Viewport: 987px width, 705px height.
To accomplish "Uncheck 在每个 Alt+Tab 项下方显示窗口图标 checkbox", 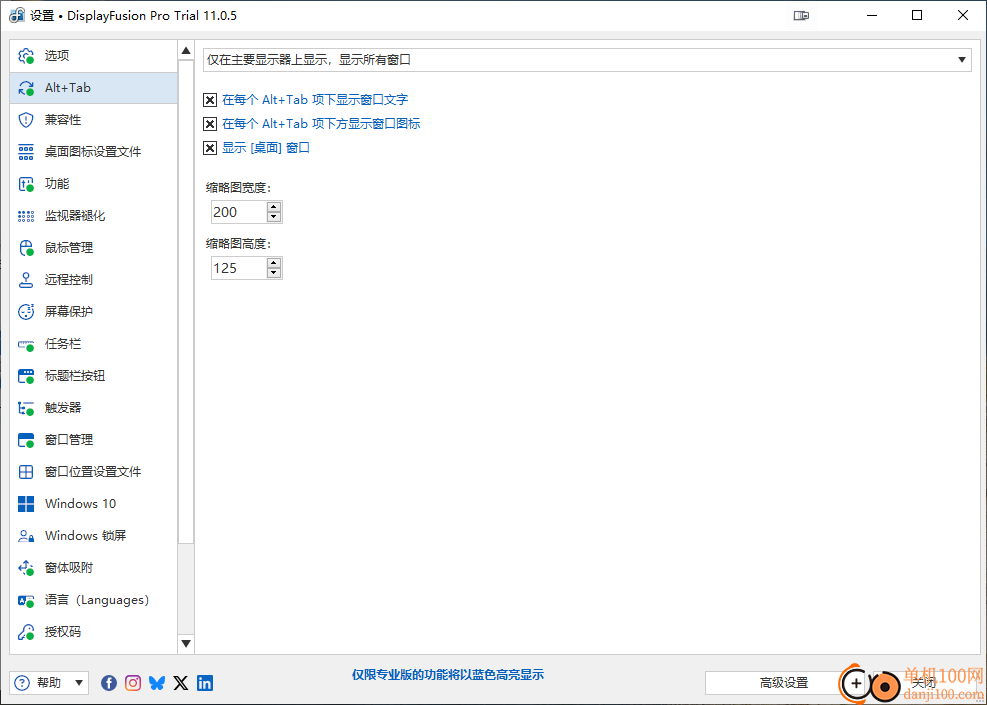I will coord(210,124).
